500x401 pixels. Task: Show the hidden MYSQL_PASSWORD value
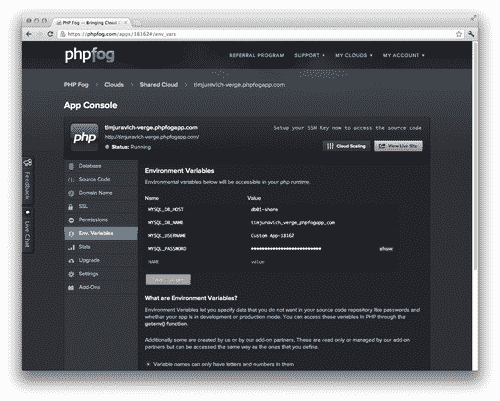point(386,249)
